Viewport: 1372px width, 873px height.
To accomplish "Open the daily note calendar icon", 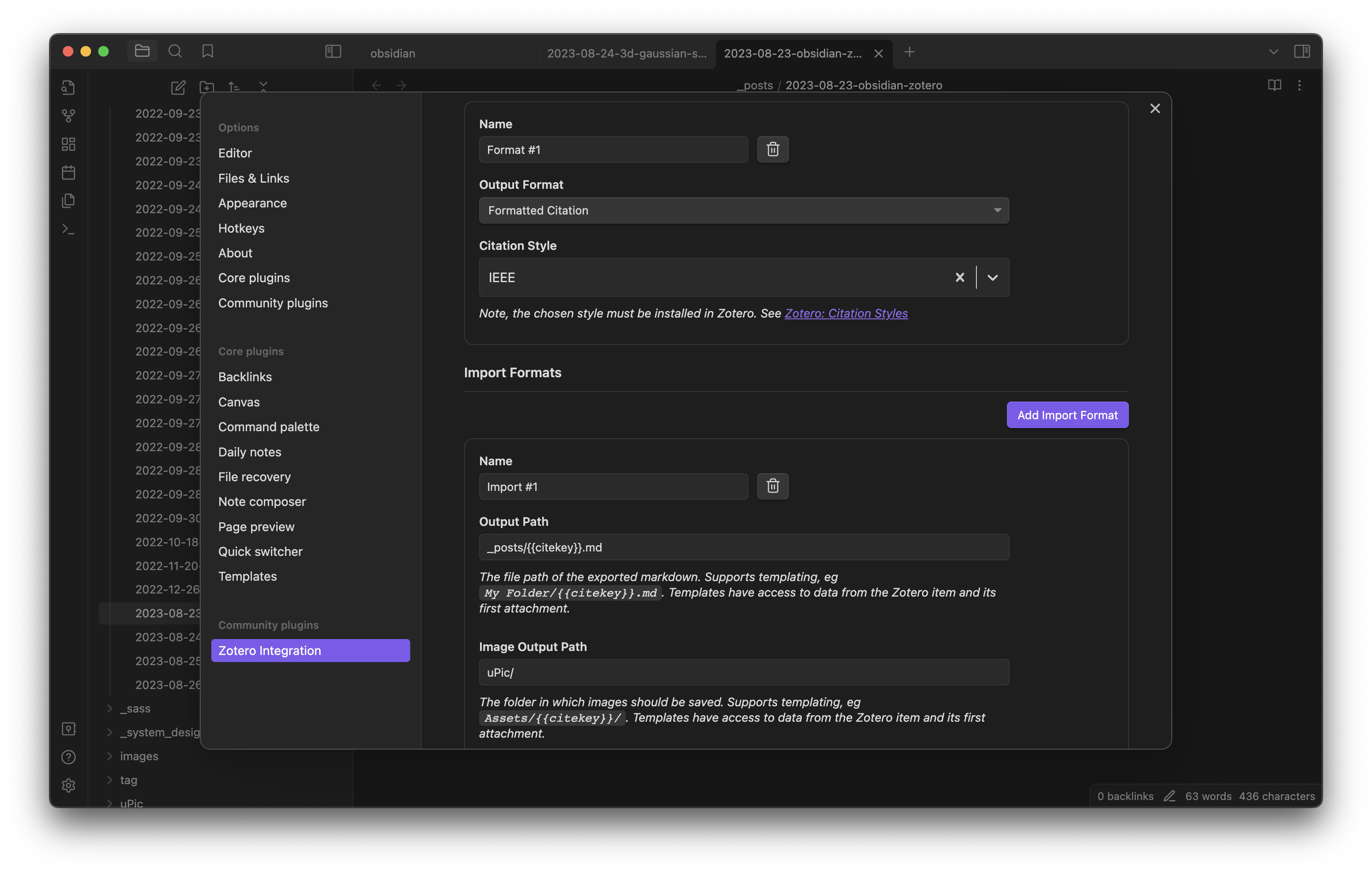I will (x=69, y=172).
